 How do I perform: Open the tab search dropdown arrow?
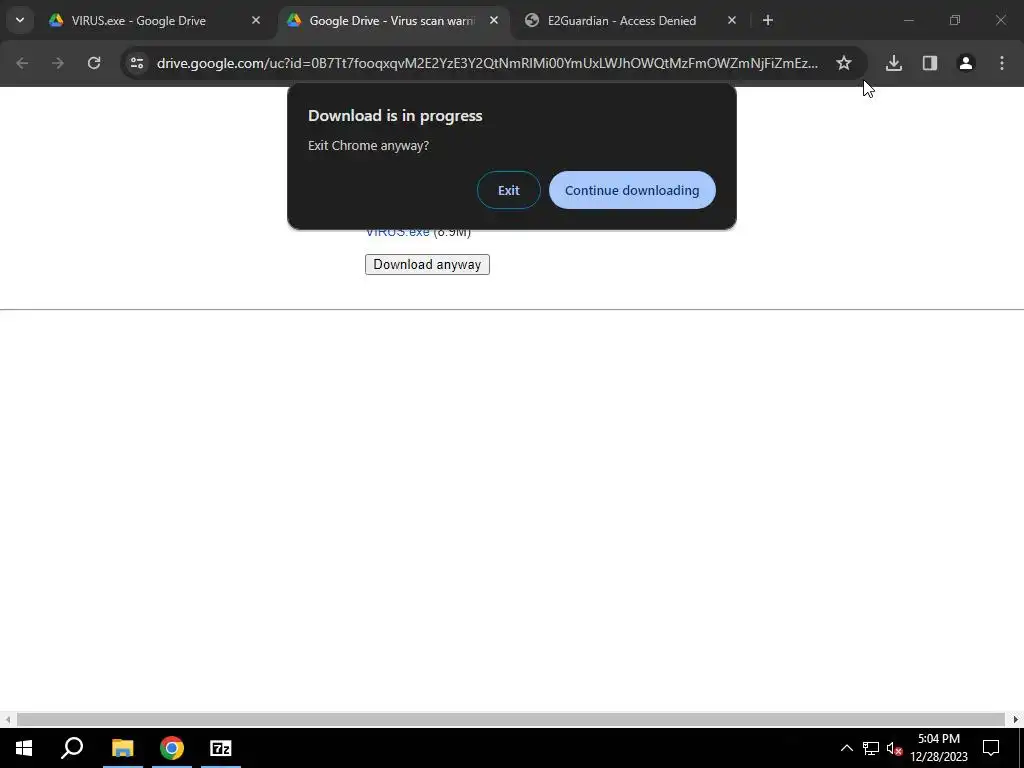pos(20,20)
